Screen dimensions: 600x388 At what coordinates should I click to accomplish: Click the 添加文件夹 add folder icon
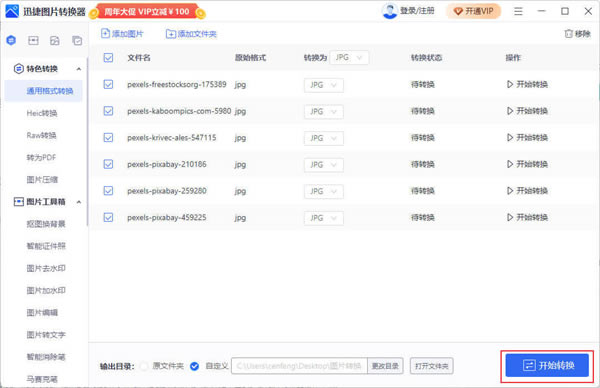pos(171,34)
